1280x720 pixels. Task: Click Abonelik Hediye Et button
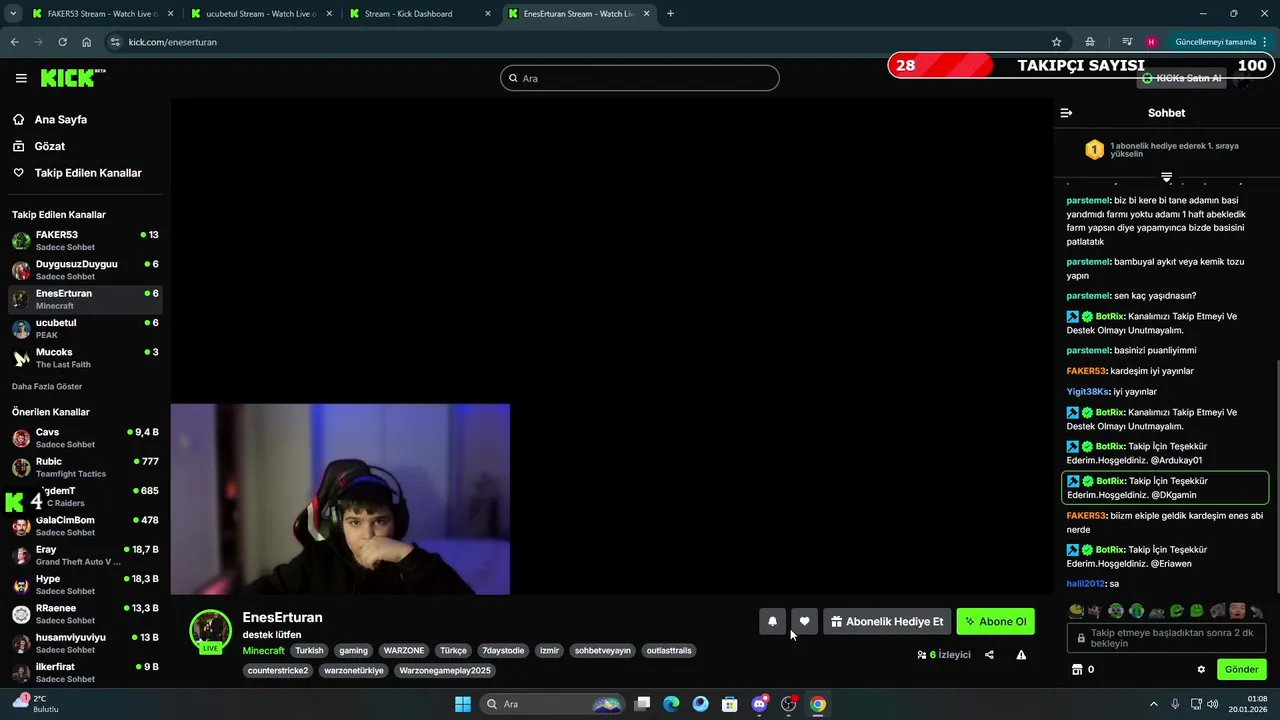[x=887, y=621]
